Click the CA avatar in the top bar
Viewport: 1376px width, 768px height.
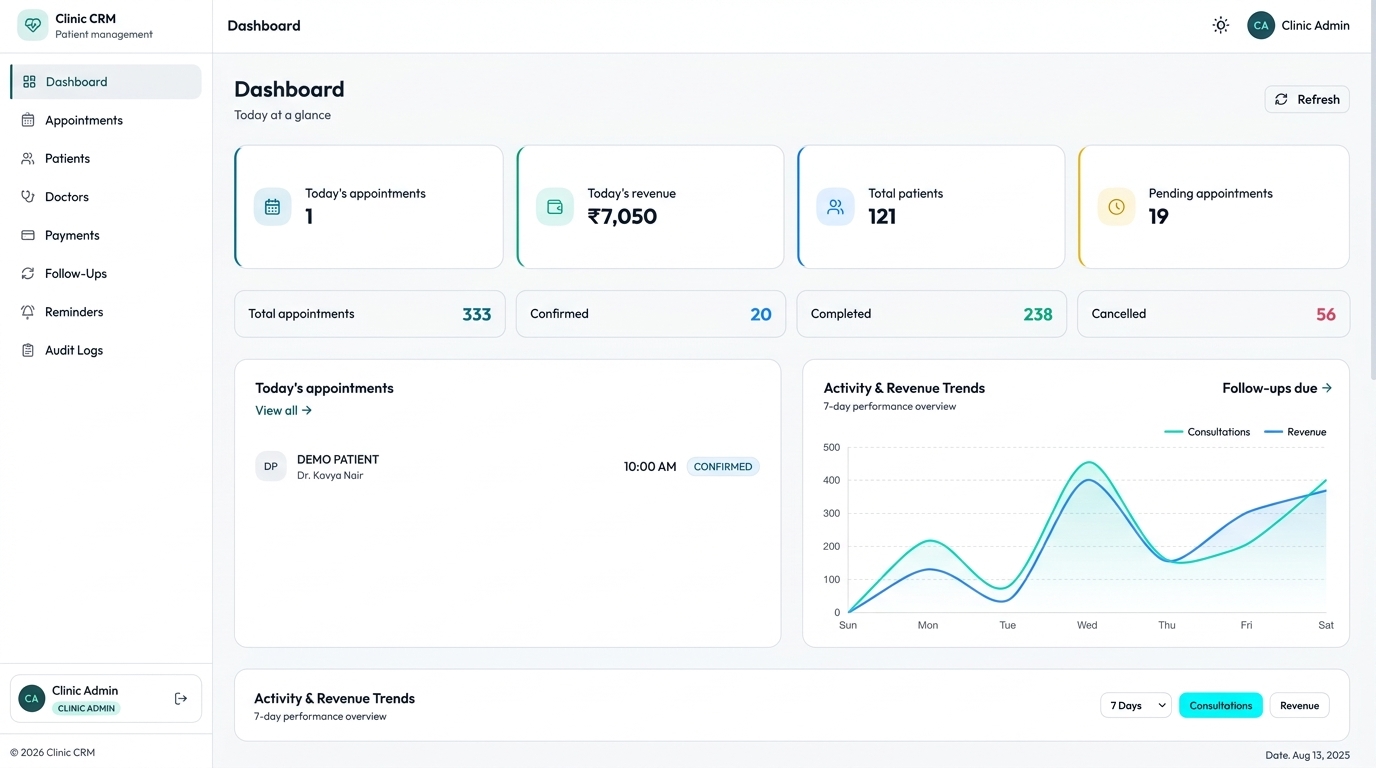point(1261,26)
